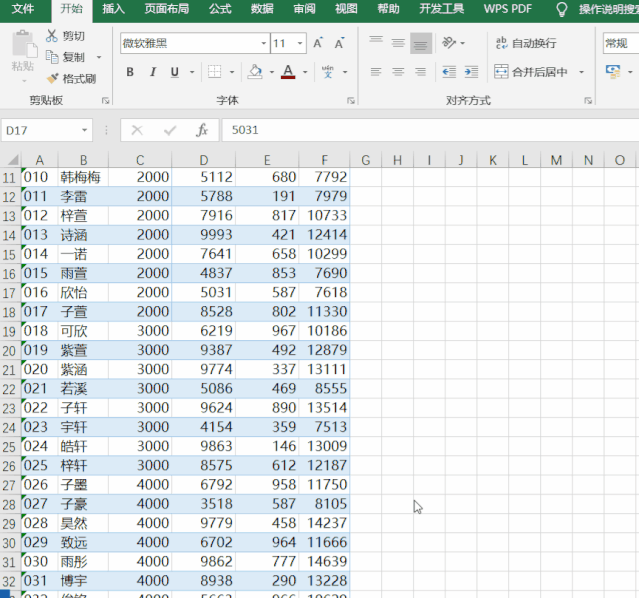
Task: Select middle align icon
Action: [x=398, y=42]
